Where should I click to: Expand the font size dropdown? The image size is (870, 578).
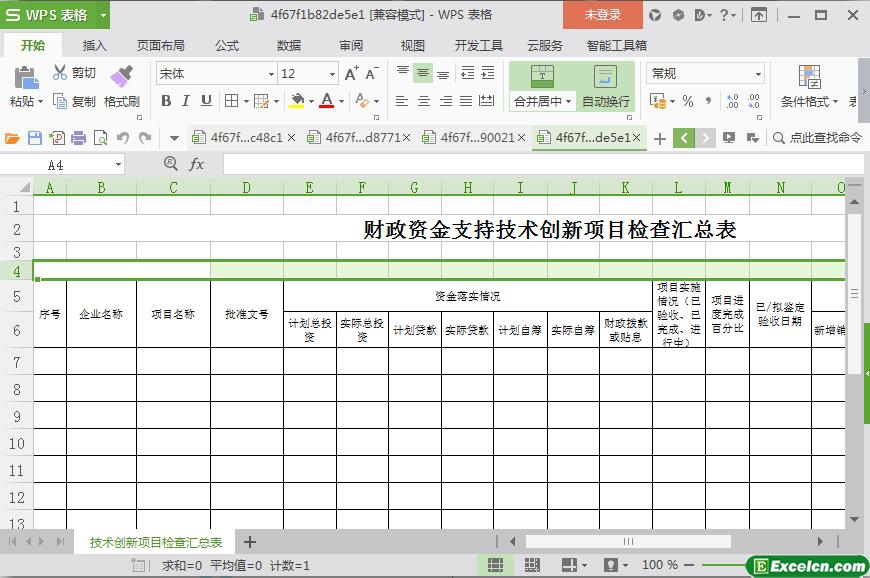click(x=332, y=74)
